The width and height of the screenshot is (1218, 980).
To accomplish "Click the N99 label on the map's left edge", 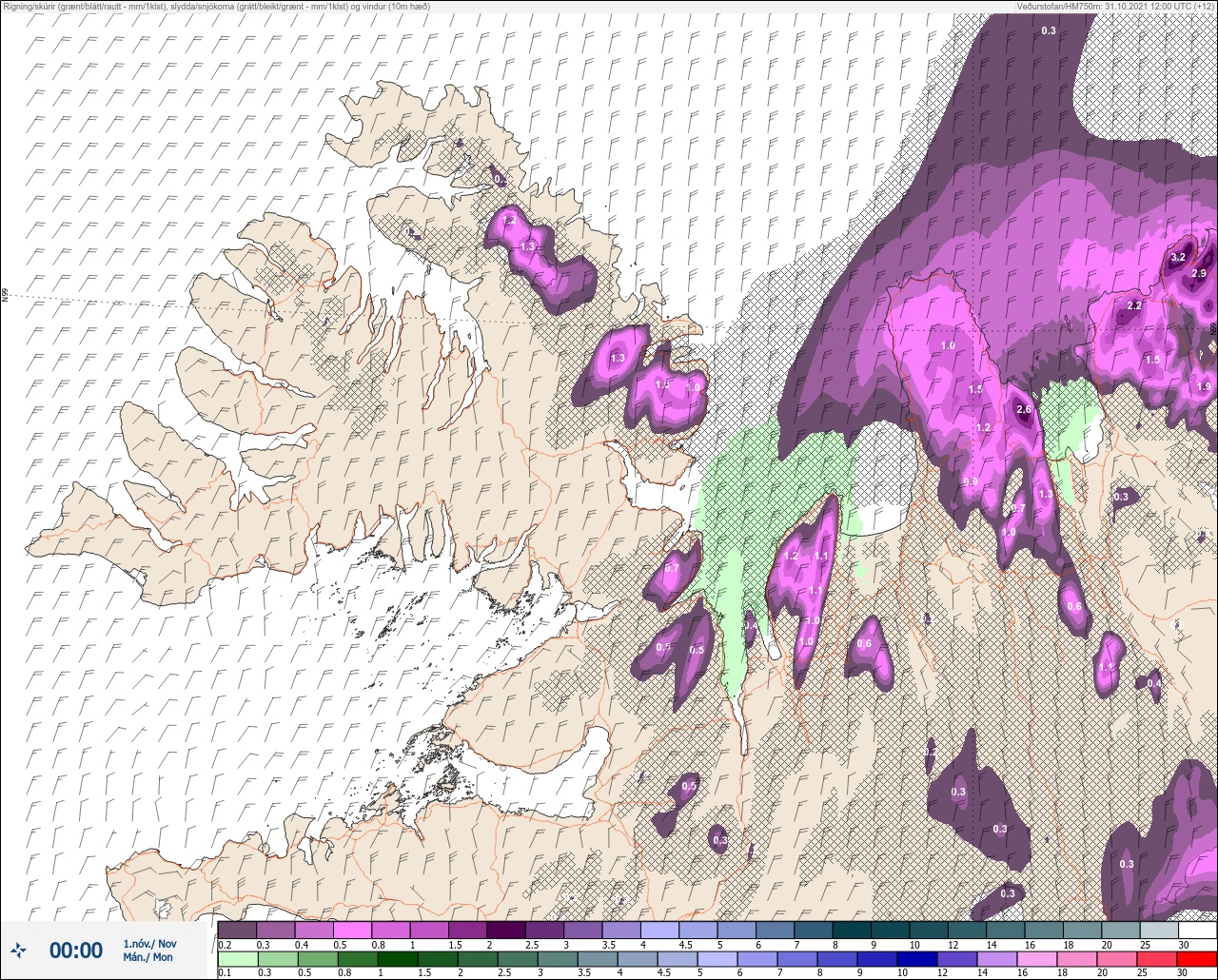I will tap(5, 296).
